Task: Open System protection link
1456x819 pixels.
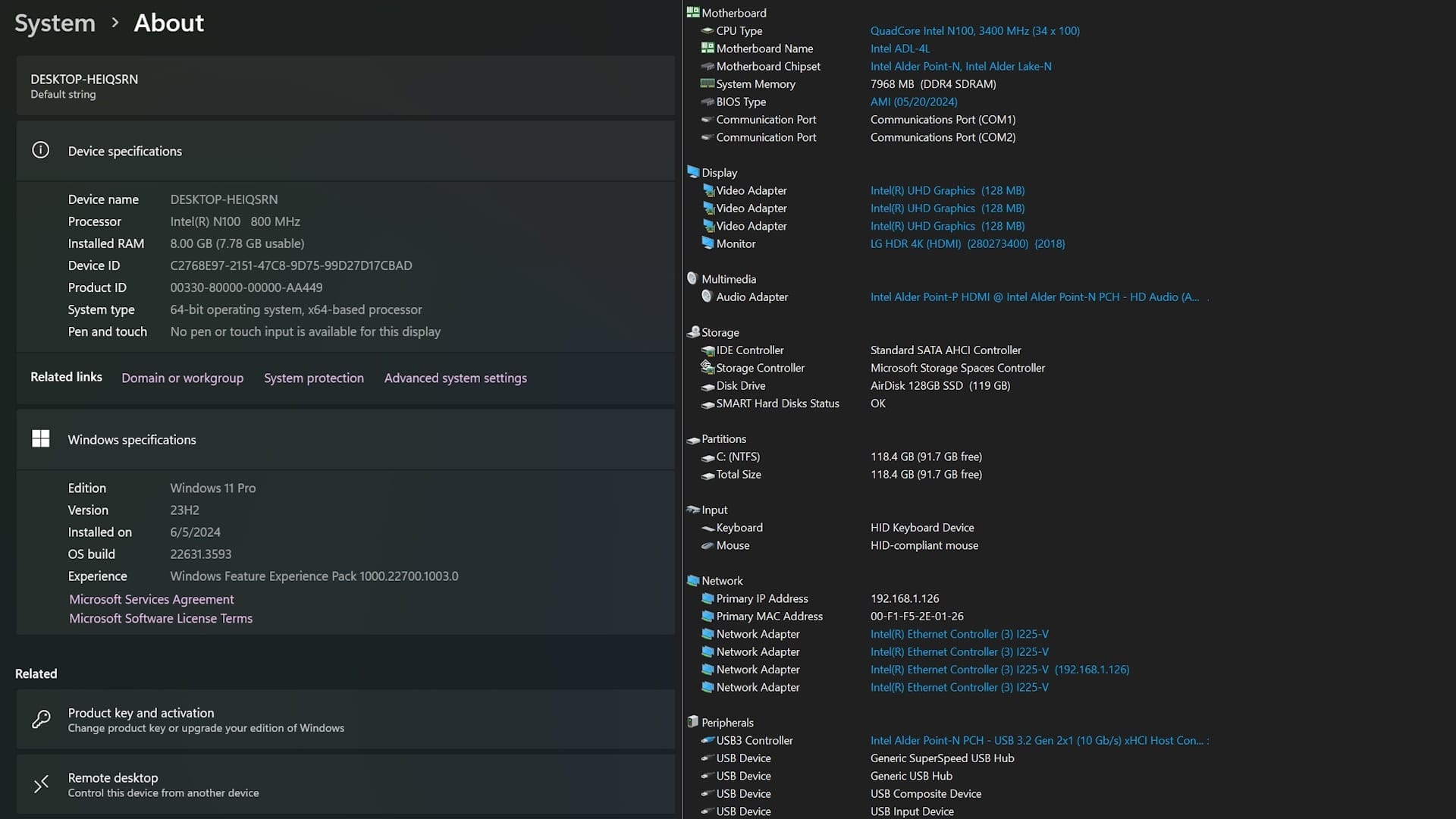Action: (x=313, y=378)
